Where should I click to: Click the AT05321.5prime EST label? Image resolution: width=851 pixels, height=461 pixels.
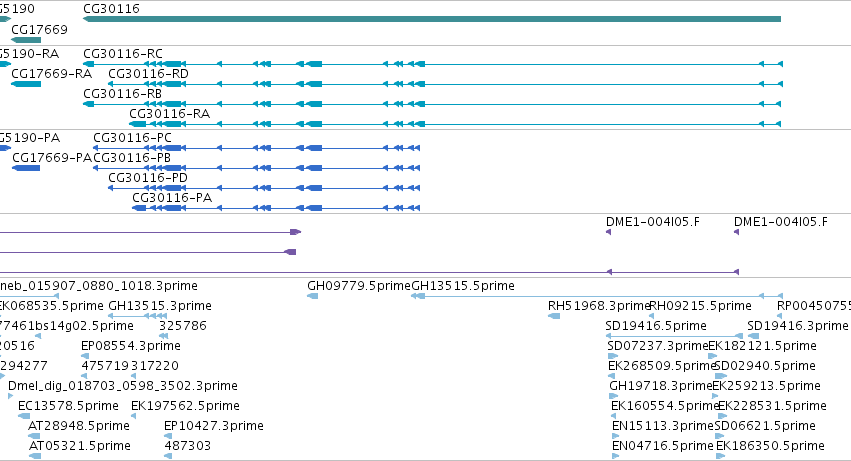(80, 447)
